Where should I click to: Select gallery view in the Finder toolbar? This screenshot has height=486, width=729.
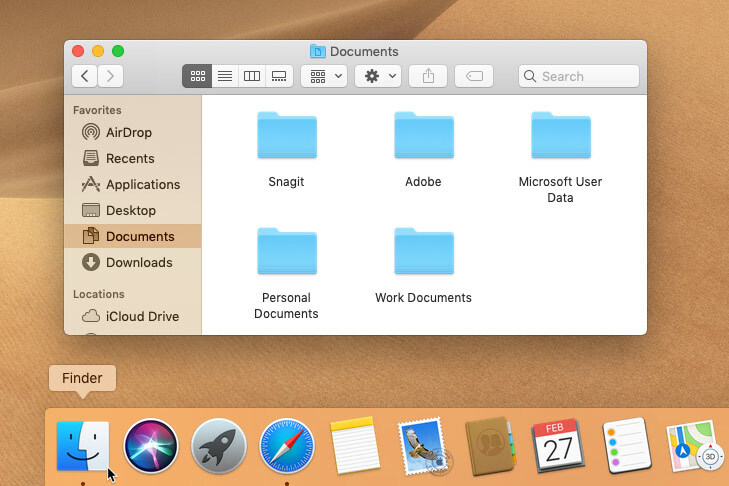[279, 76]
